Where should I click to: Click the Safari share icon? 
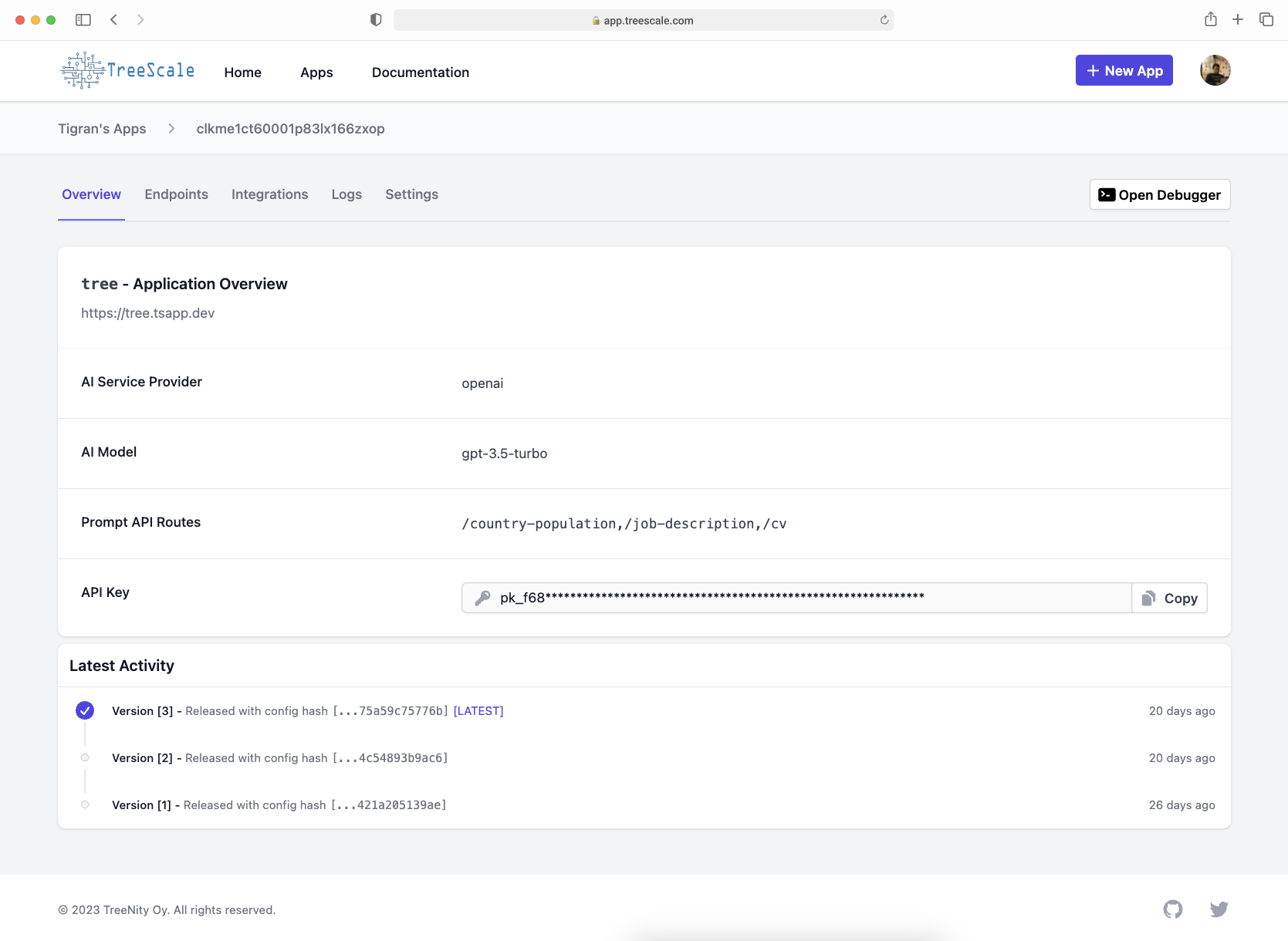click(x=1210, y=20)
